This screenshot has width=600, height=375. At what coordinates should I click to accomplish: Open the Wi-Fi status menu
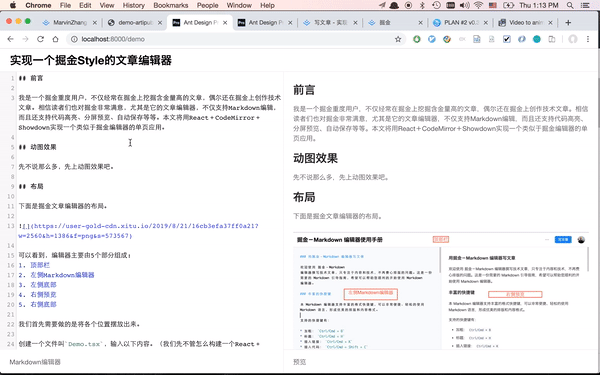(x=478, y=5)
